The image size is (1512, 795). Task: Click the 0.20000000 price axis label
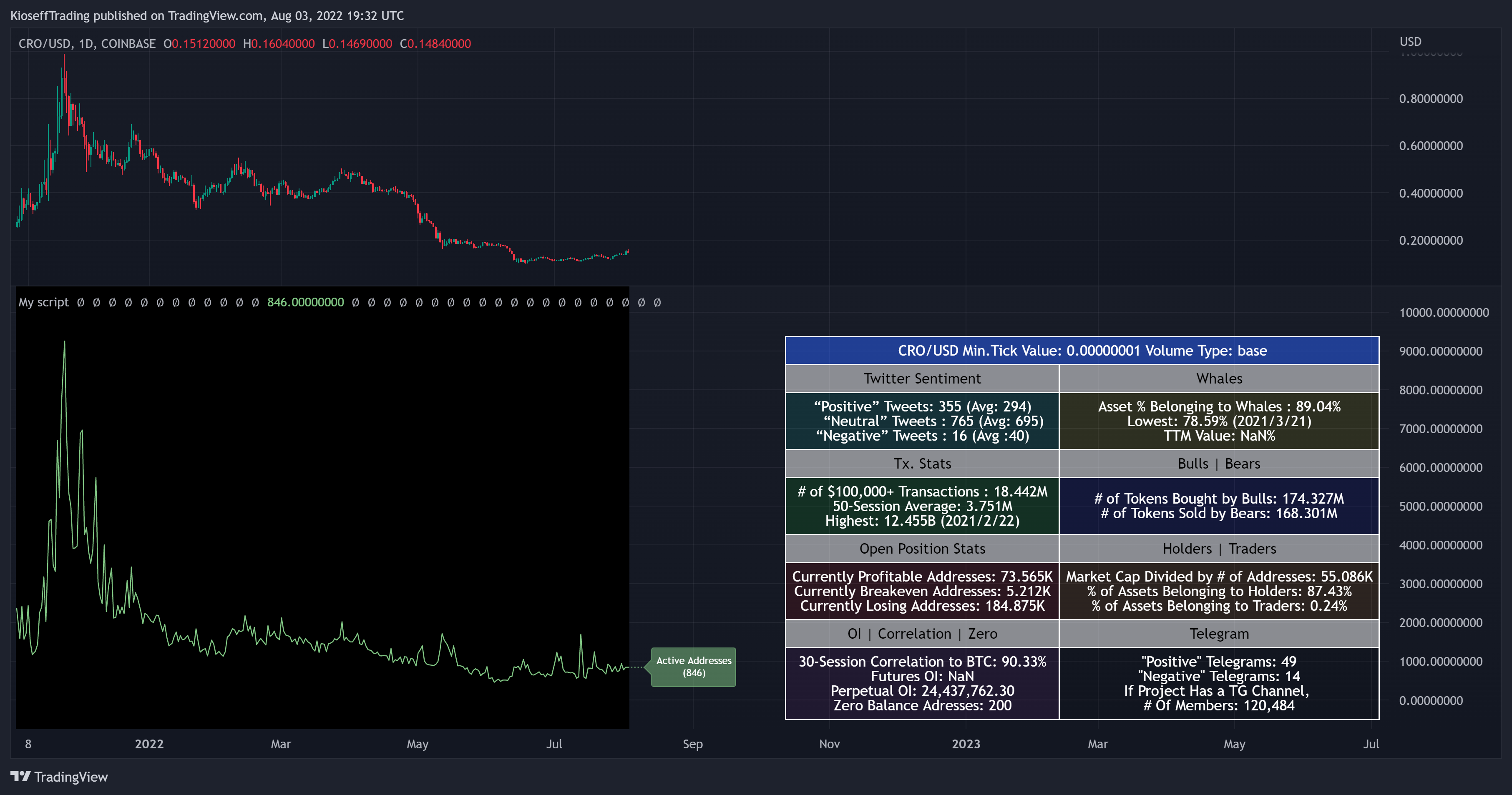click(1430, 241)
